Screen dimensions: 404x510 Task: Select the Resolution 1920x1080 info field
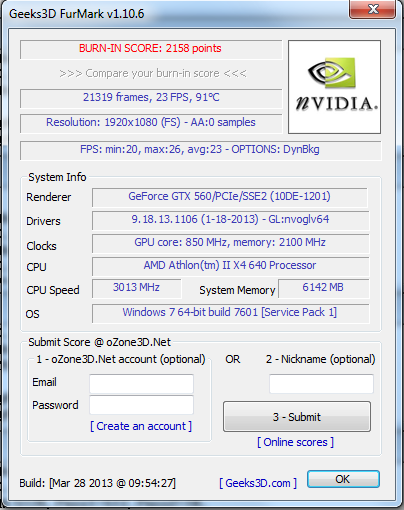(151, 123)
